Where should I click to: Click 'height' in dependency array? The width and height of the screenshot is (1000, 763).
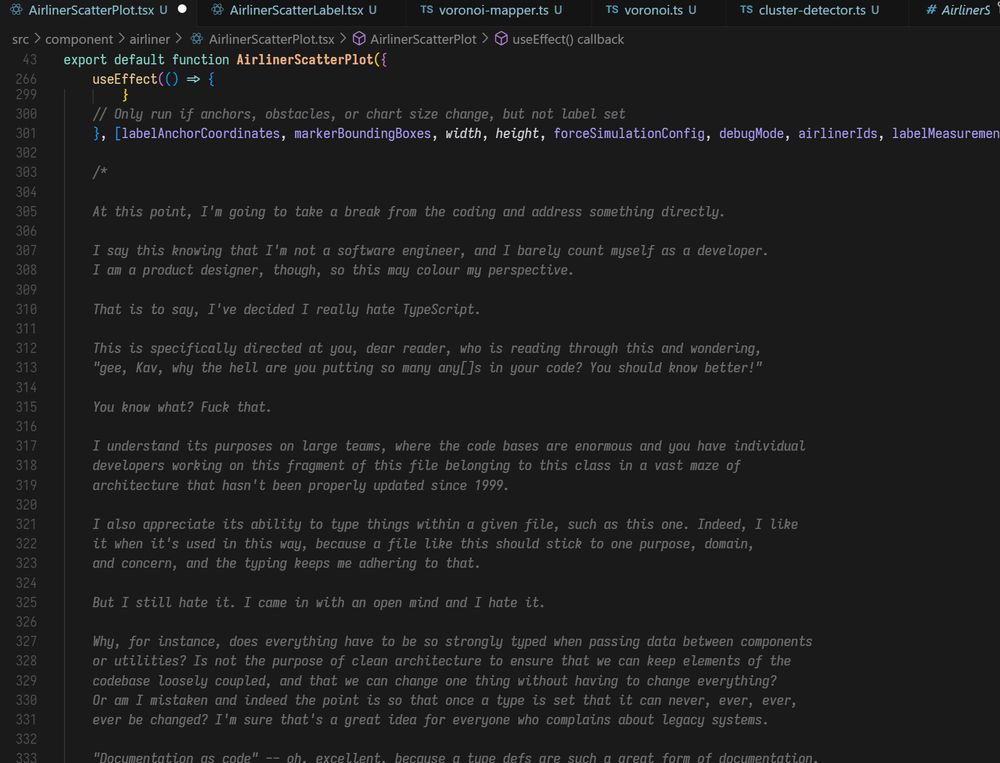point(517,133)
